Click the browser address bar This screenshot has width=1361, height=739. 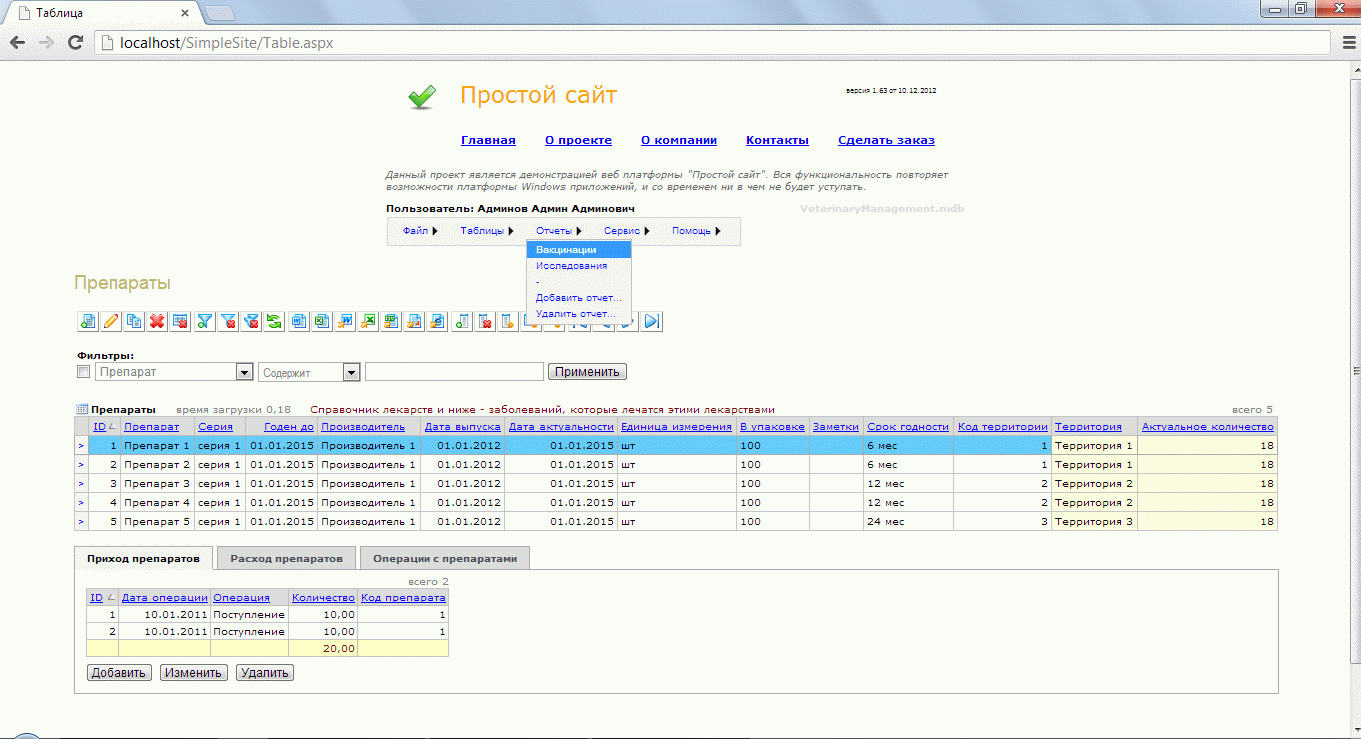(710, 43)
